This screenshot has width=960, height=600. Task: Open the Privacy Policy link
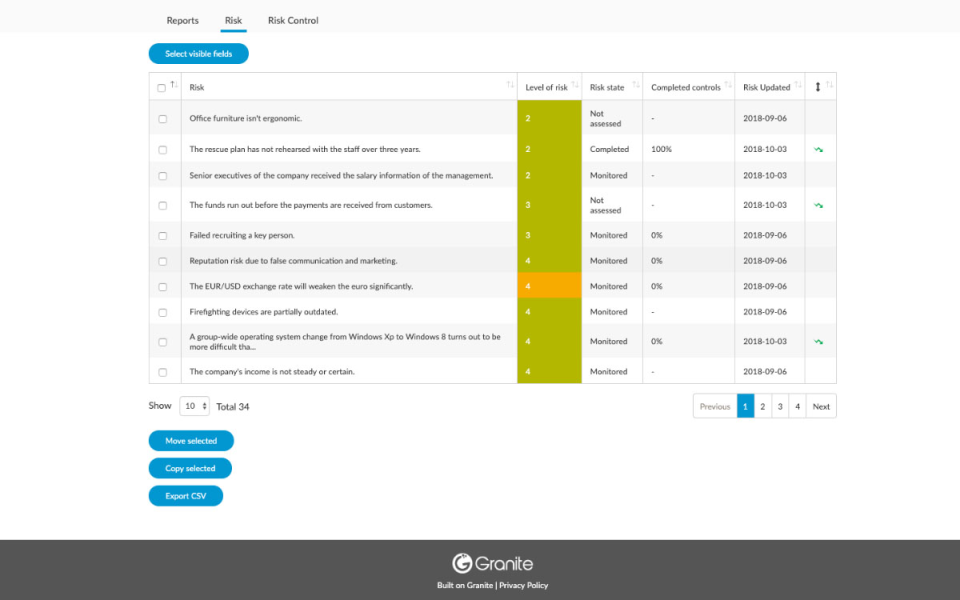(x=523, y=585)
